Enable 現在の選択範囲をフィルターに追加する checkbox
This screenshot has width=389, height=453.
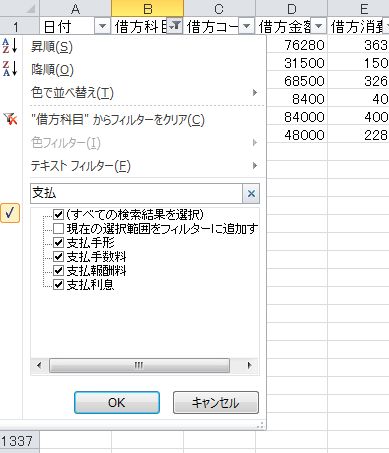(x=58, y=229)
